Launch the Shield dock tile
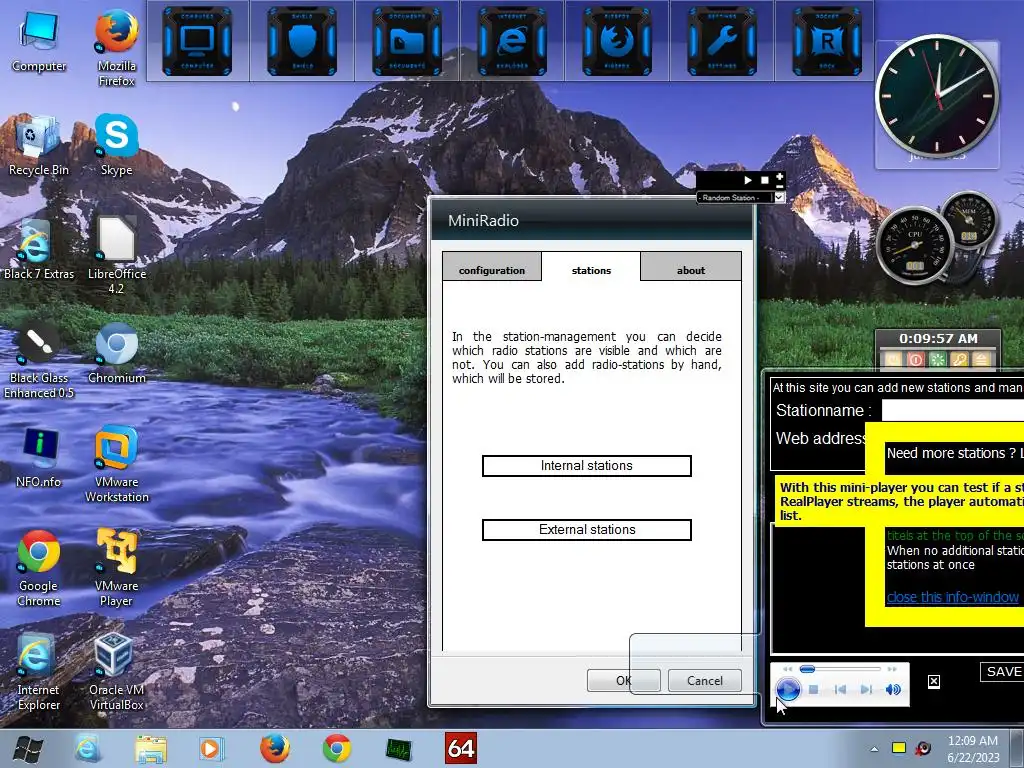1024x768 pixels. click(302, 41)
